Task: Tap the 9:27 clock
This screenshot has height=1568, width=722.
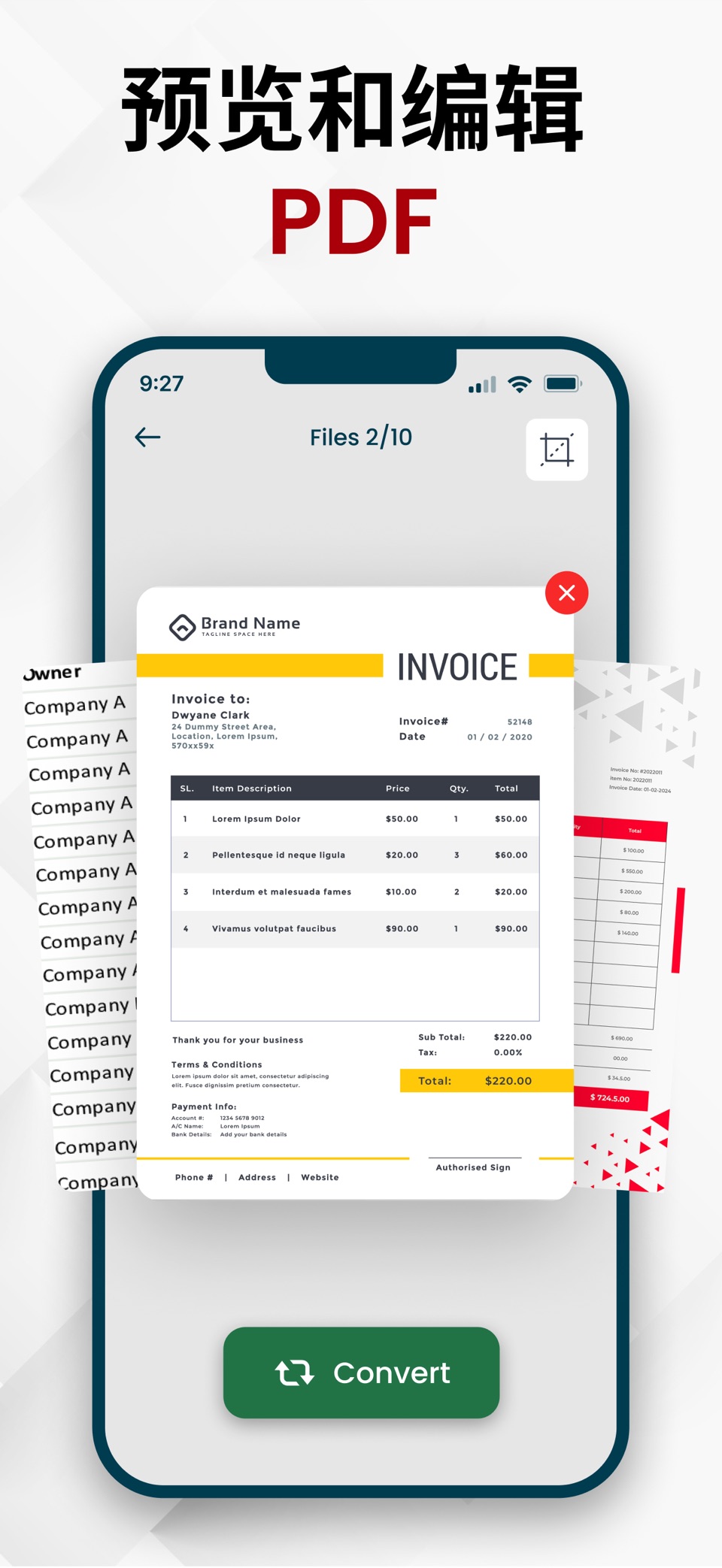Action: [x=162, y=383]
